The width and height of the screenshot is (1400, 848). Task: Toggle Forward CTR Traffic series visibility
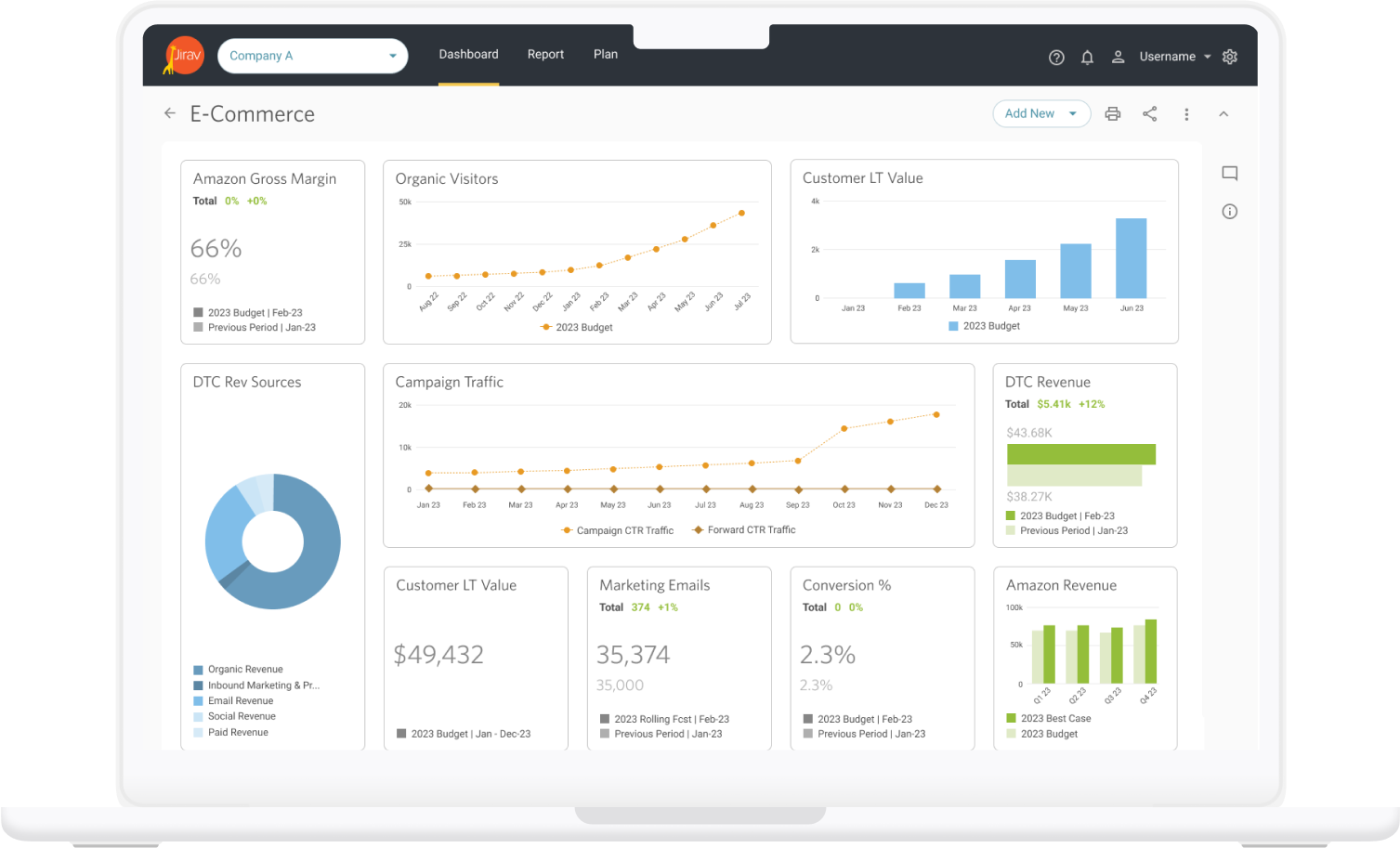click(x=743, y=529)
